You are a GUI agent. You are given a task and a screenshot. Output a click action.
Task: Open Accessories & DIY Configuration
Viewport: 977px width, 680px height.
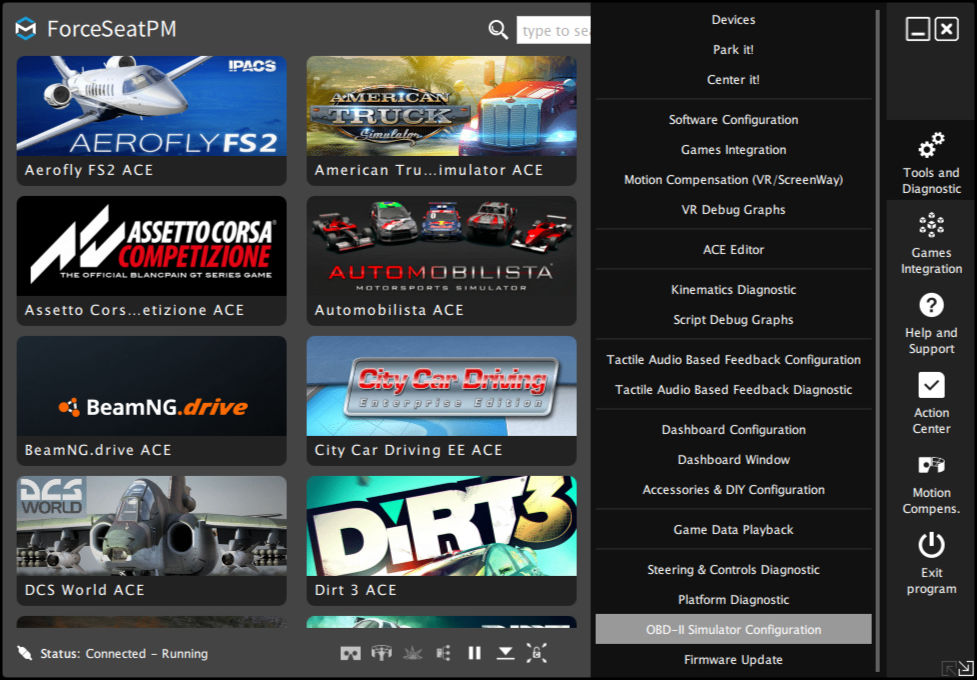point(733,489)
